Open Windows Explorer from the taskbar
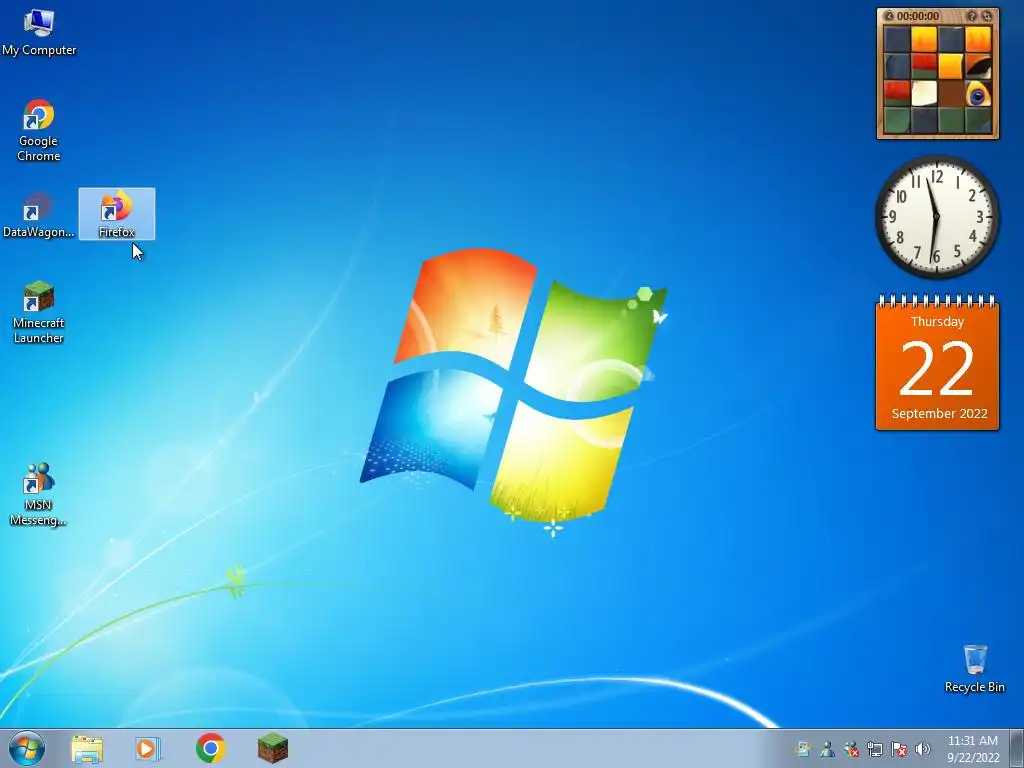 pyautogui.click(x=87, y=749)
